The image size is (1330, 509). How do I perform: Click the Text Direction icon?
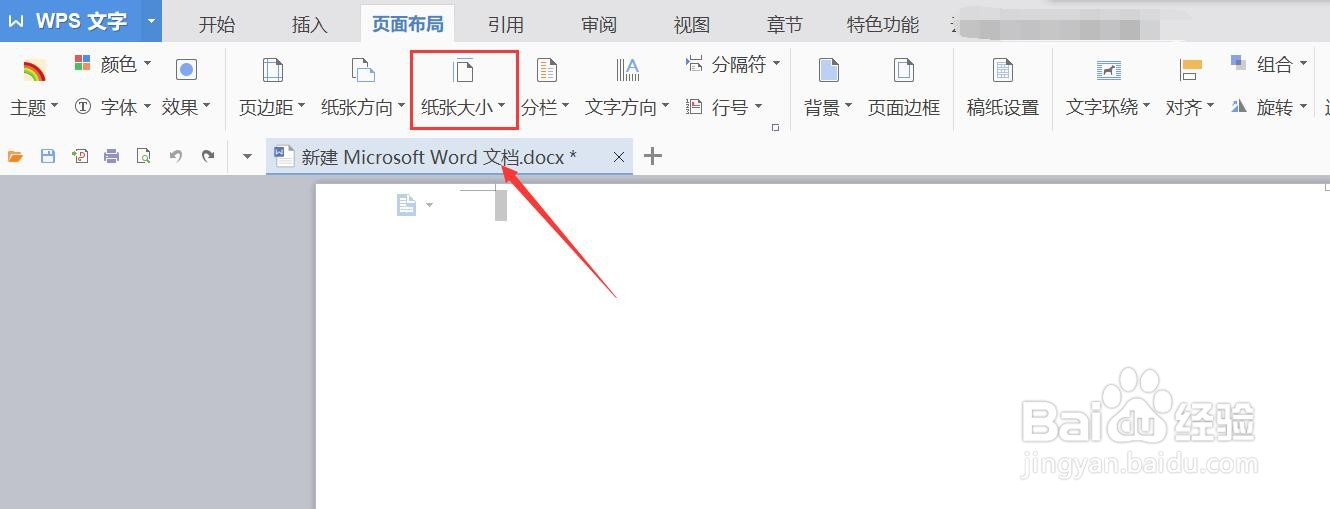click(x=627, y=70)
